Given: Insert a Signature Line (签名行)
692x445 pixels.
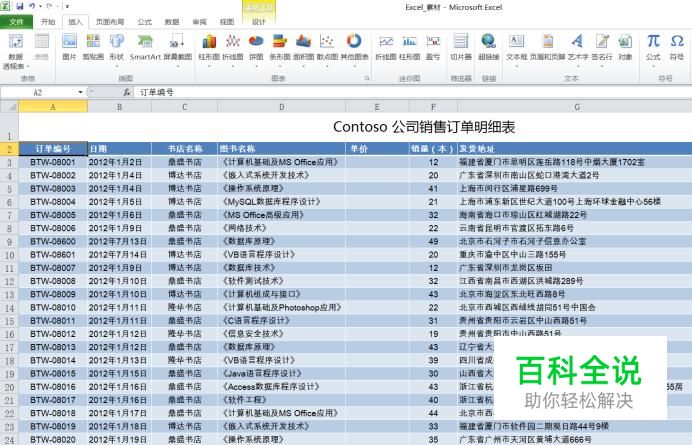Looking at the screenshot, I should pyautogui.click(x=602, y=49).
